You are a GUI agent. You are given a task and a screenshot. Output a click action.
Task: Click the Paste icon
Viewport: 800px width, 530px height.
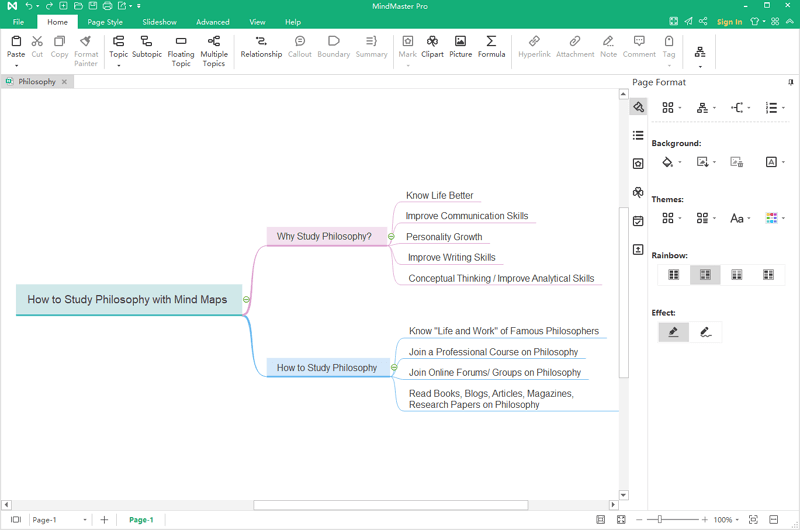coord(16,42)
